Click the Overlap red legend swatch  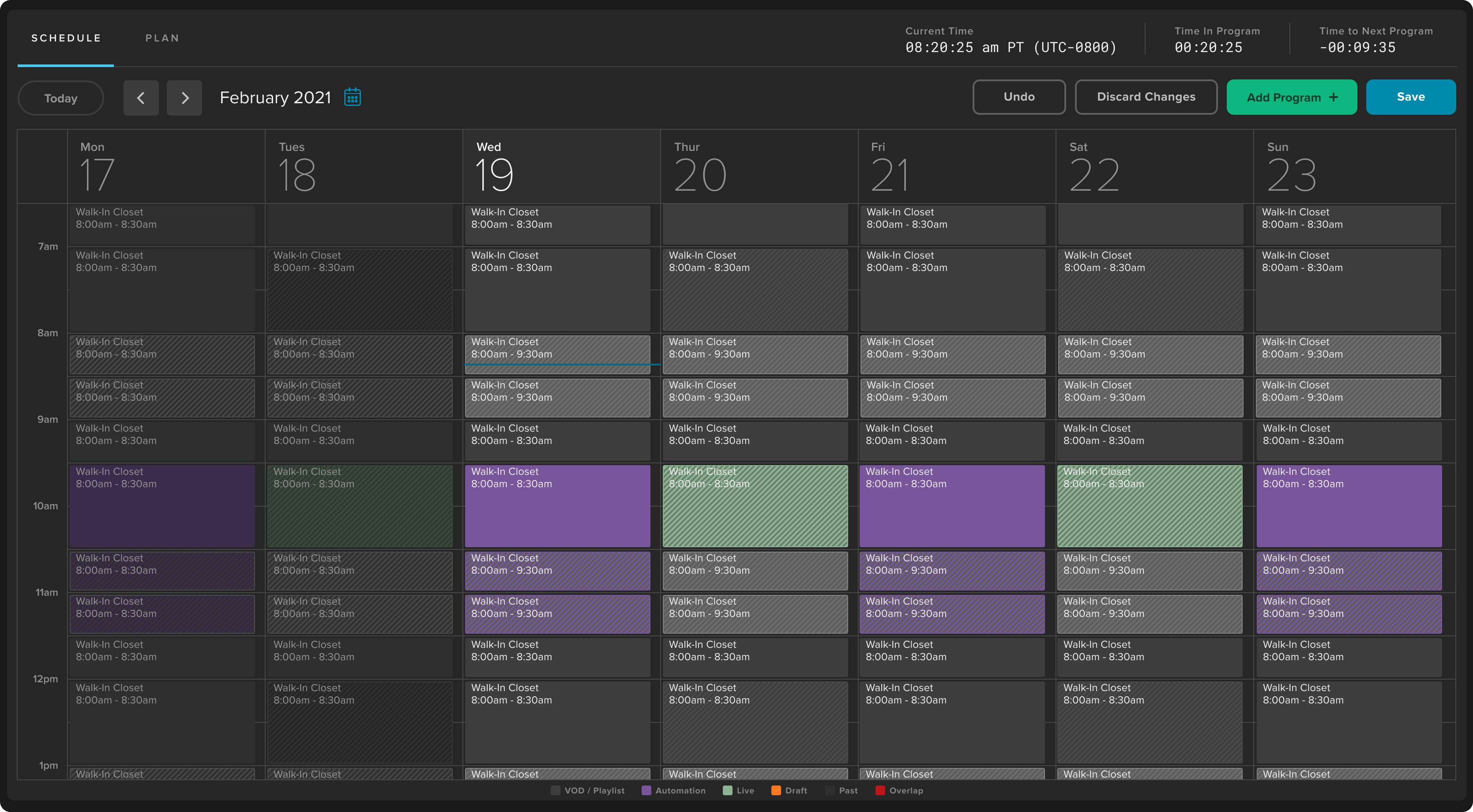(x=880, y=790)
